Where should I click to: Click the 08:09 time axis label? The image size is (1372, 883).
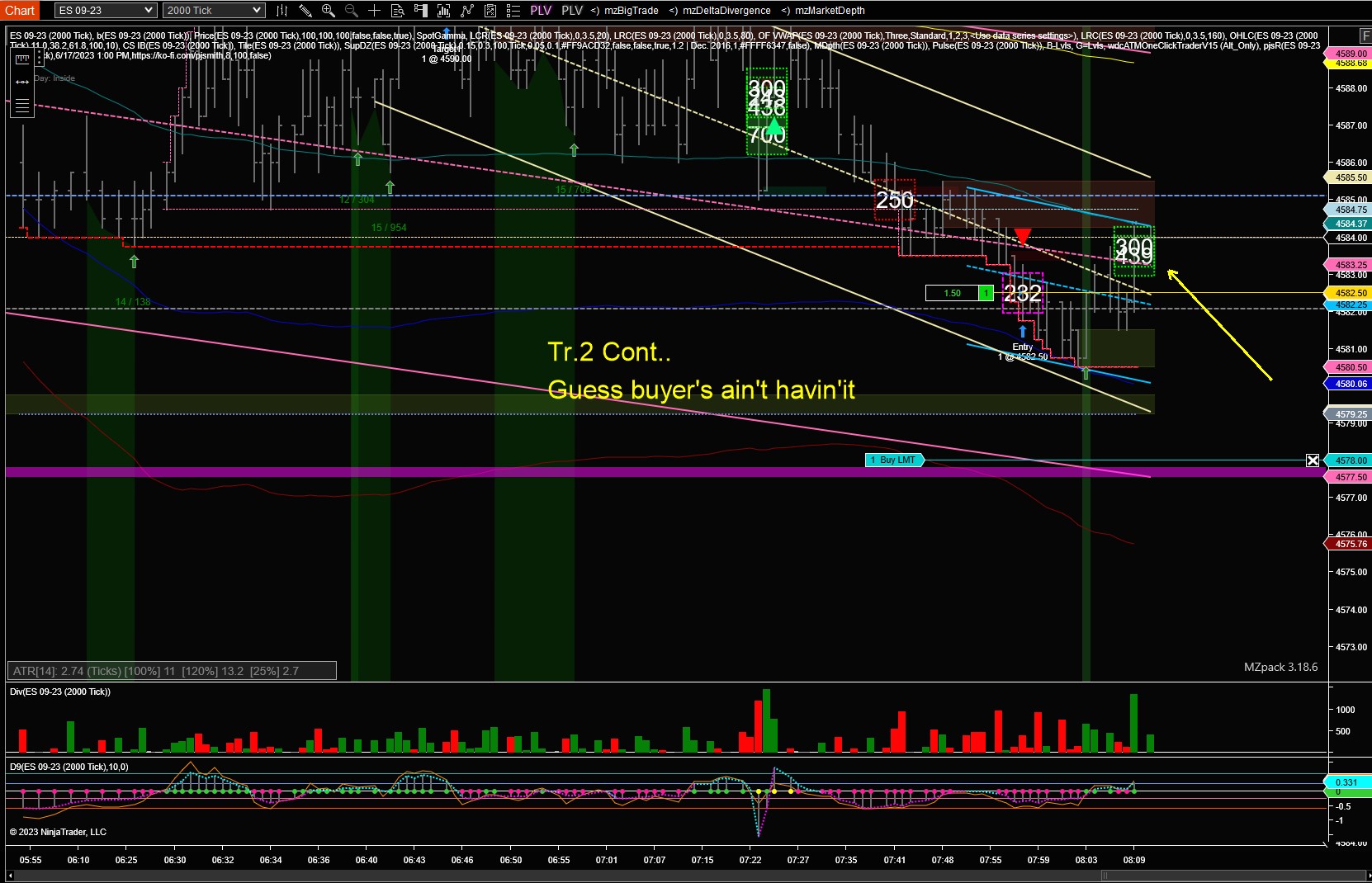[1134, 860]
